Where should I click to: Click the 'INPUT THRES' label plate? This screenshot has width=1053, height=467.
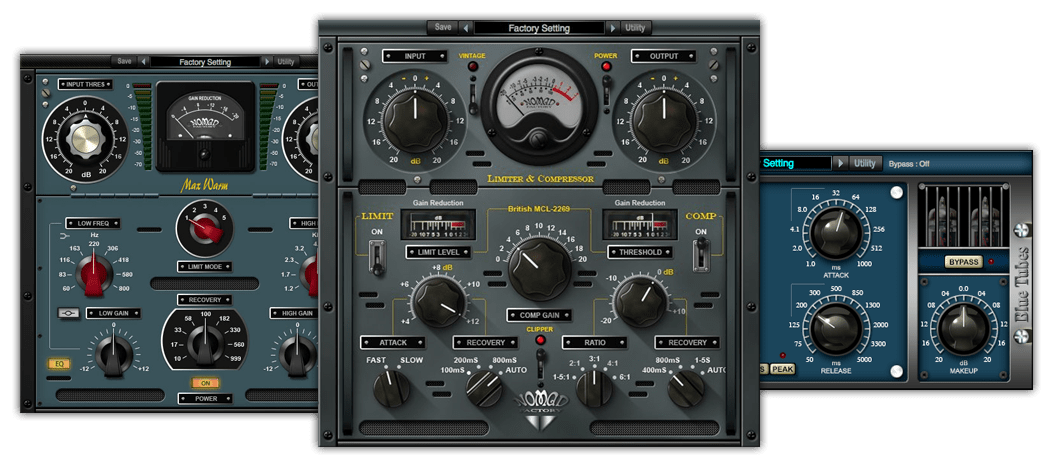(x=85, y=85)
